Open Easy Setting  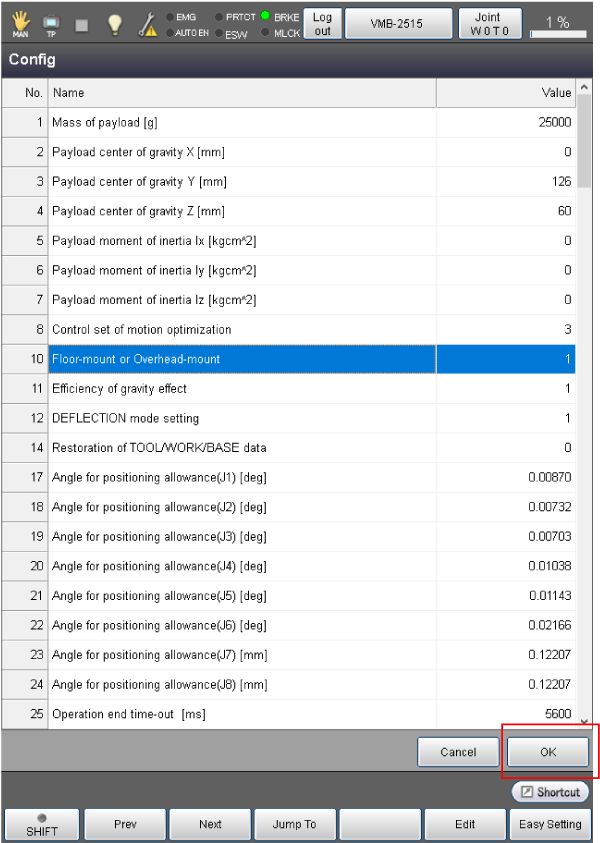(551, 825)
